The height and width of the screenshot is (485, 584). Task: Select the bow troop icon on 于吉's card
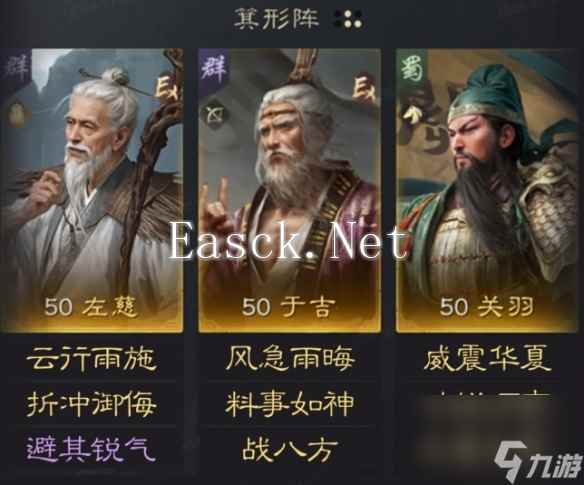215,114
